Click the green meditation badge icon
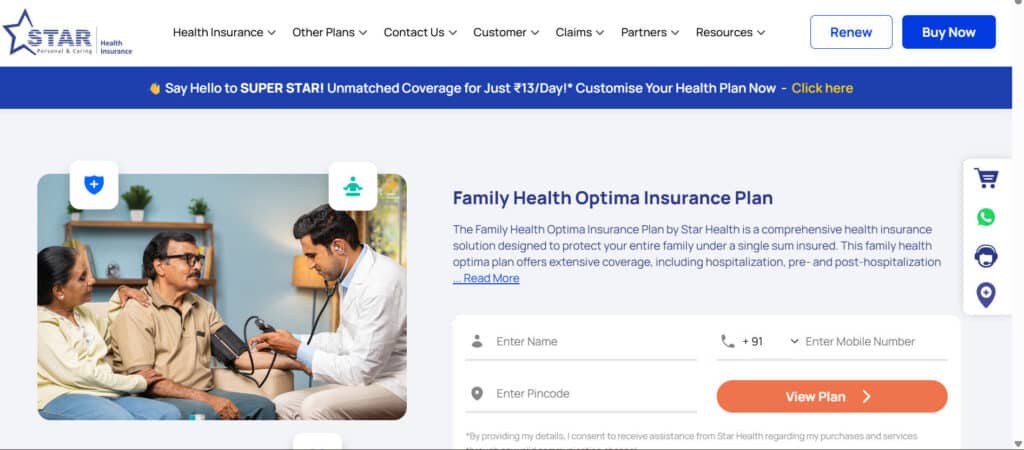1024x450 pixels. 353,186
